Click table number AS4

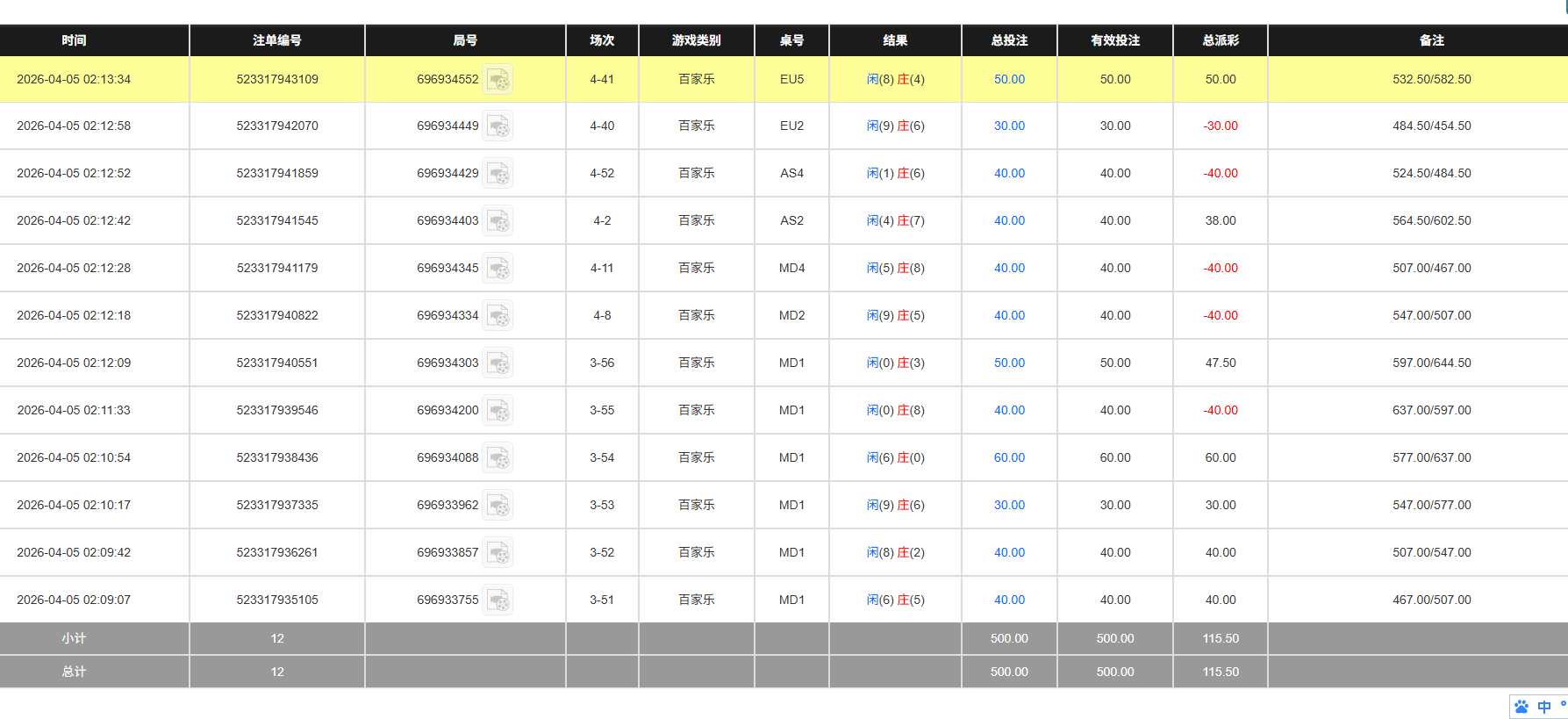click(791, 173)
